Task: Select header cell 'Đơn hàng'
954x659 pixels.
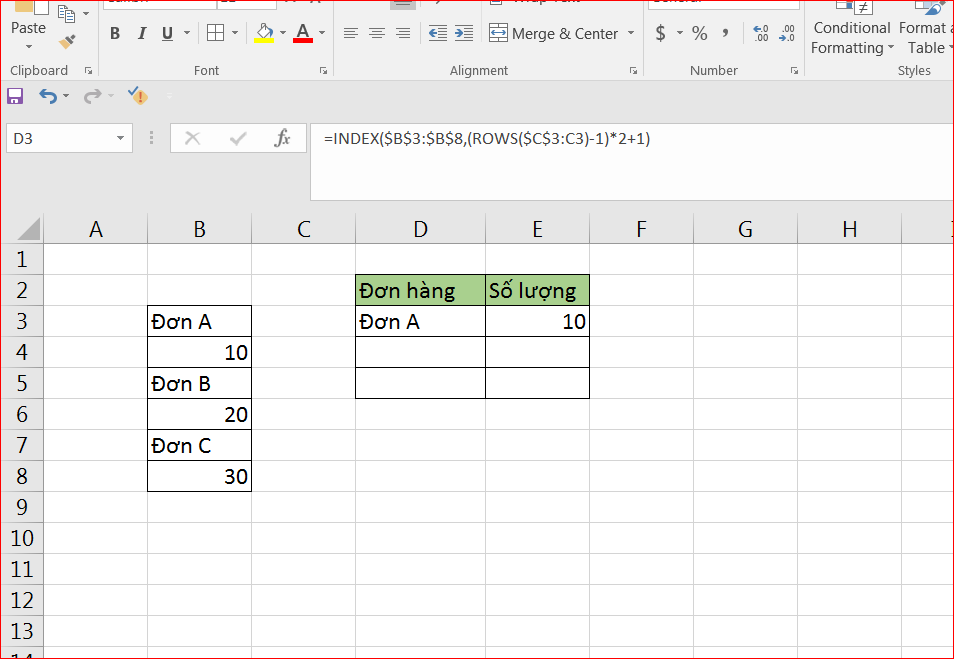Action: 420,290
